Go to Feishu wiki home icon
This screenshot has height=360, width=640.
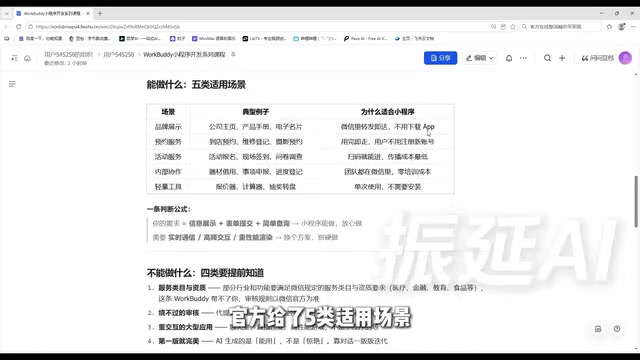27,58
